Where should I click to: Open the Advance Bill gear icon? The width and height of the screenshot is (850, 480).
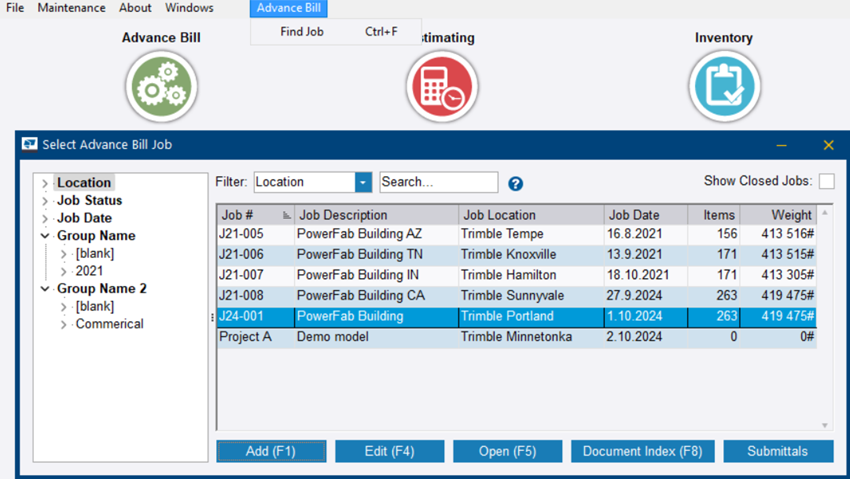[161, 87]
